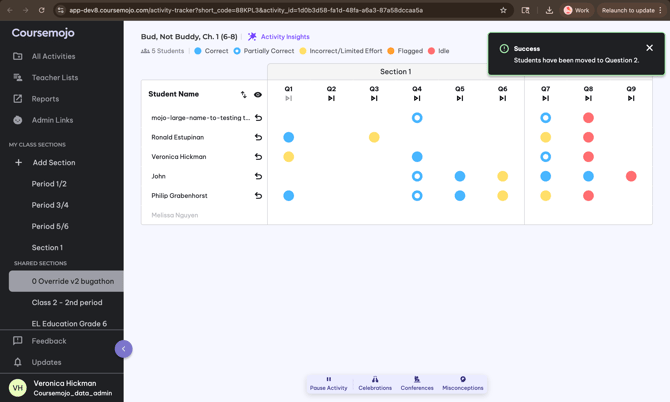Open Misconceptions from the bottom toolbar
The width and height of the screenshot is (670, 402).
coord(462,383)
